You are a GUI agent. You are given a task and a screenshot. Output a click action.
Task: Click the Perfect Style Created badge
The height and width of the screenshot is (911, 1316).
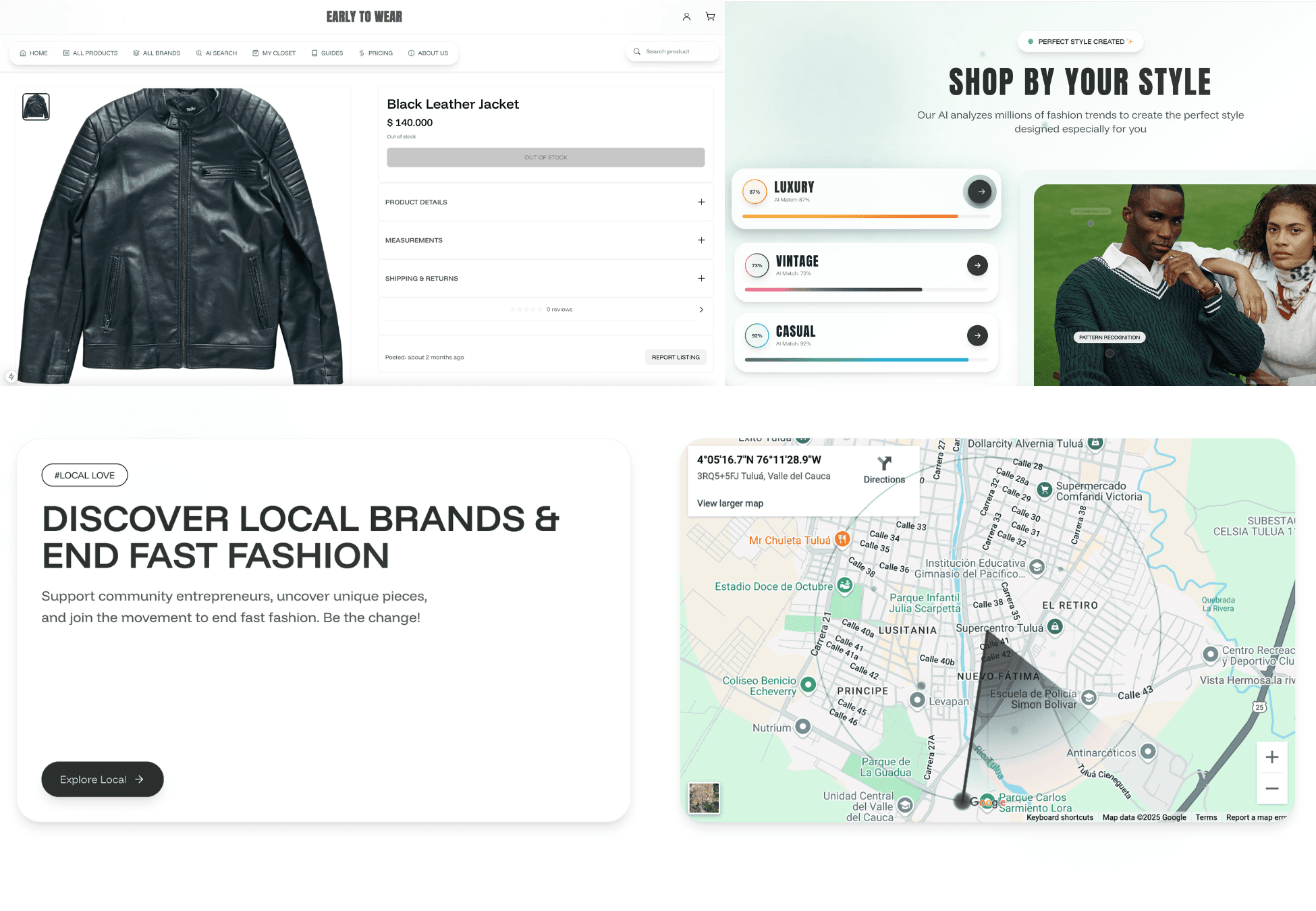[1080, 42]
